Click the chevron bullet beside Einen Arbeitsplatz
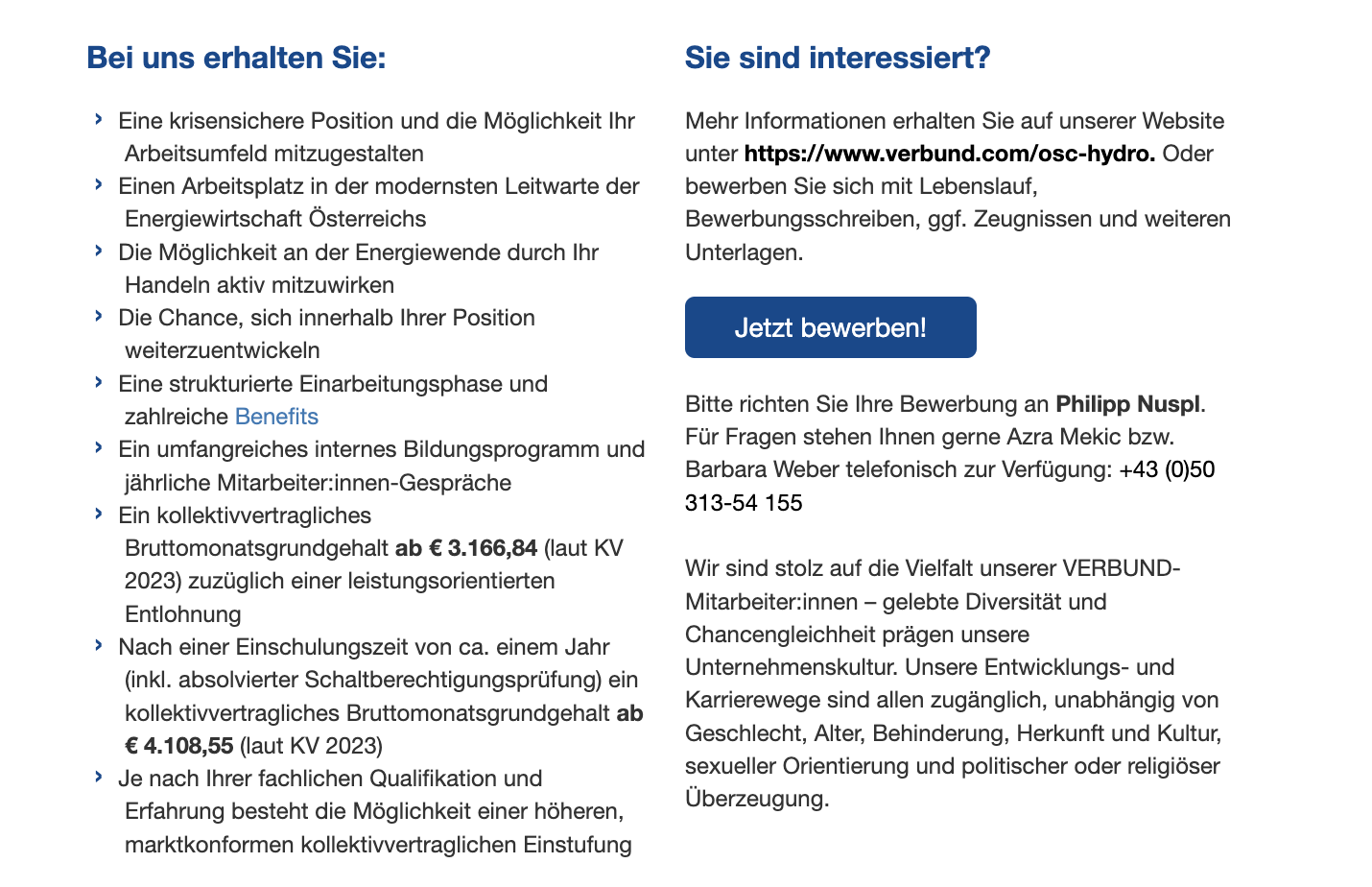Image resolution: width=1372 pixels, height=887 pixels. (x=99, y=184)
